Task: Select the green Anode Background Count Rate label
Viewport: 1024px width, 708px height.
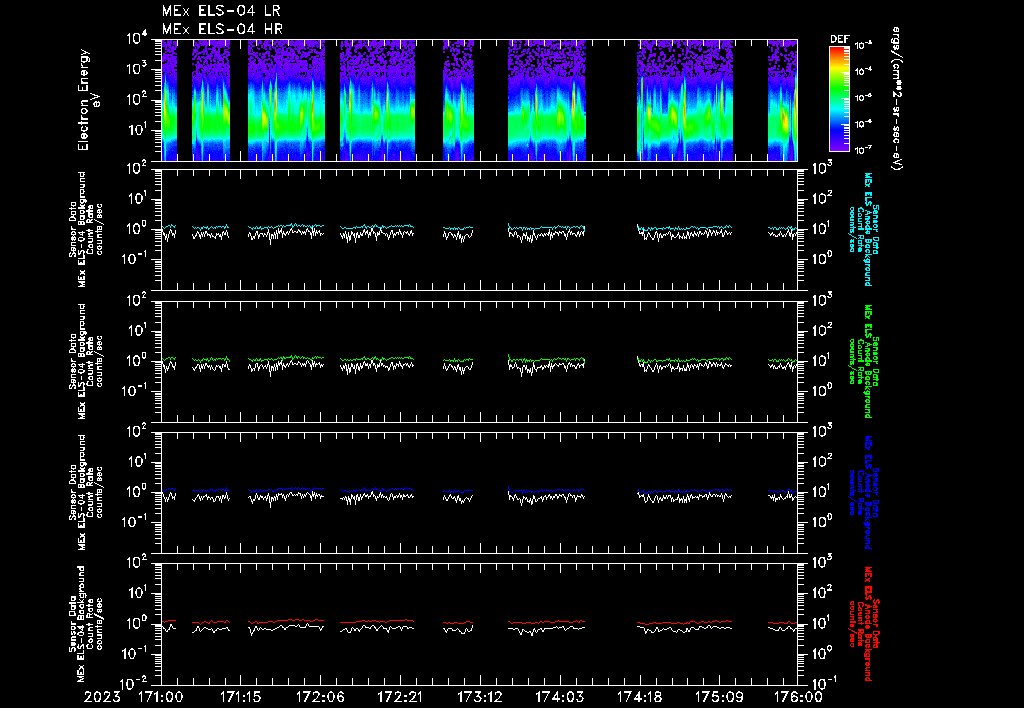Action: click(863, 361)
